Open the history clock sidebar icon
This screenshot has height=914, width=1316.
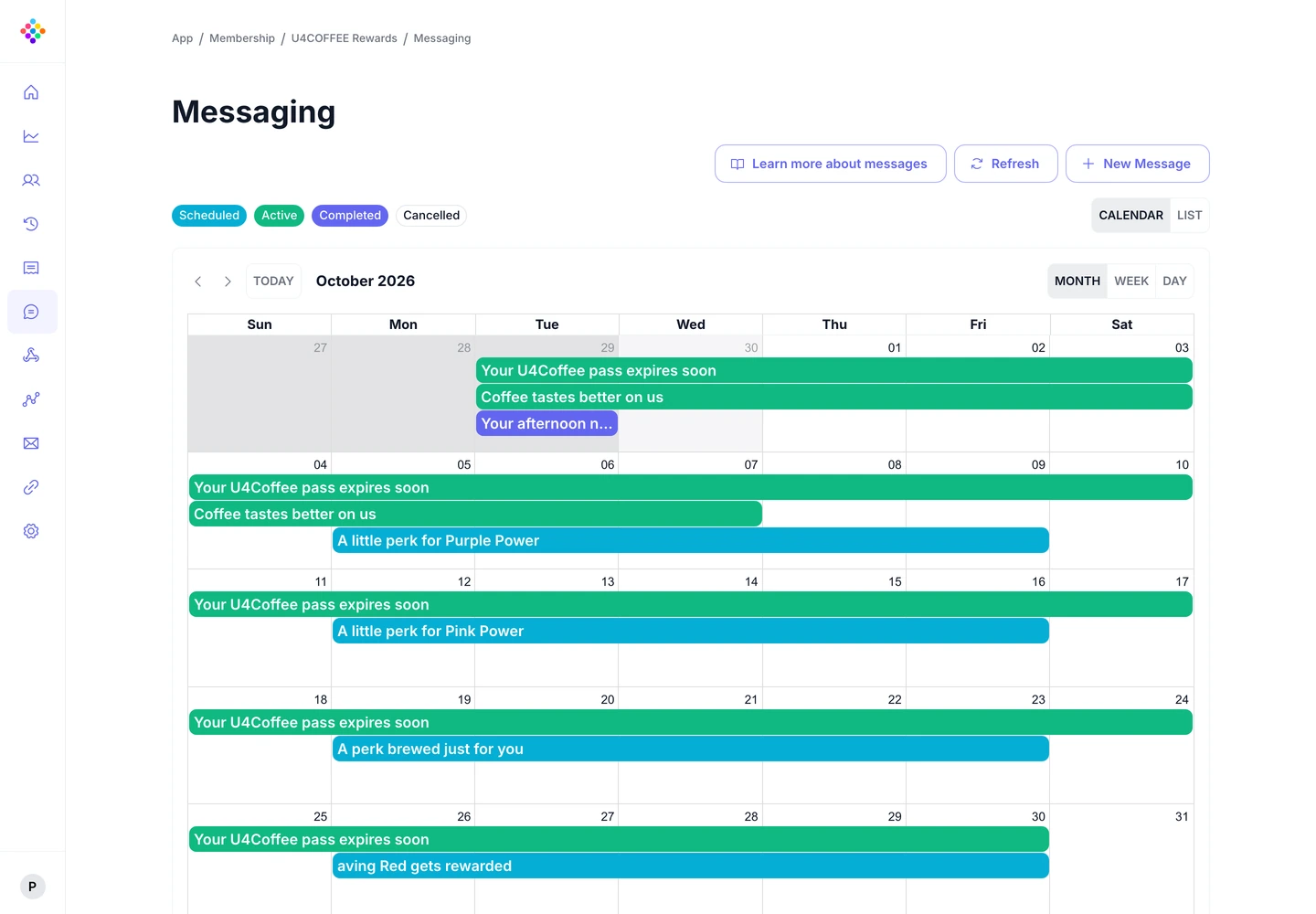click(x=31, y=224)
